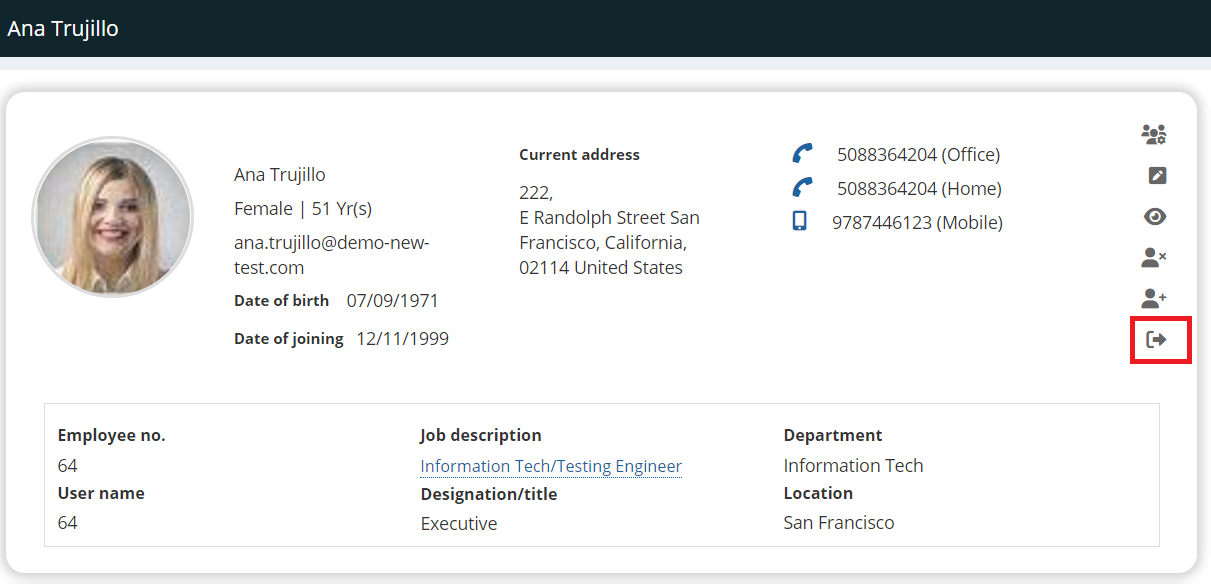
Task: Click the eye view icon
Action: (1155, 217)
